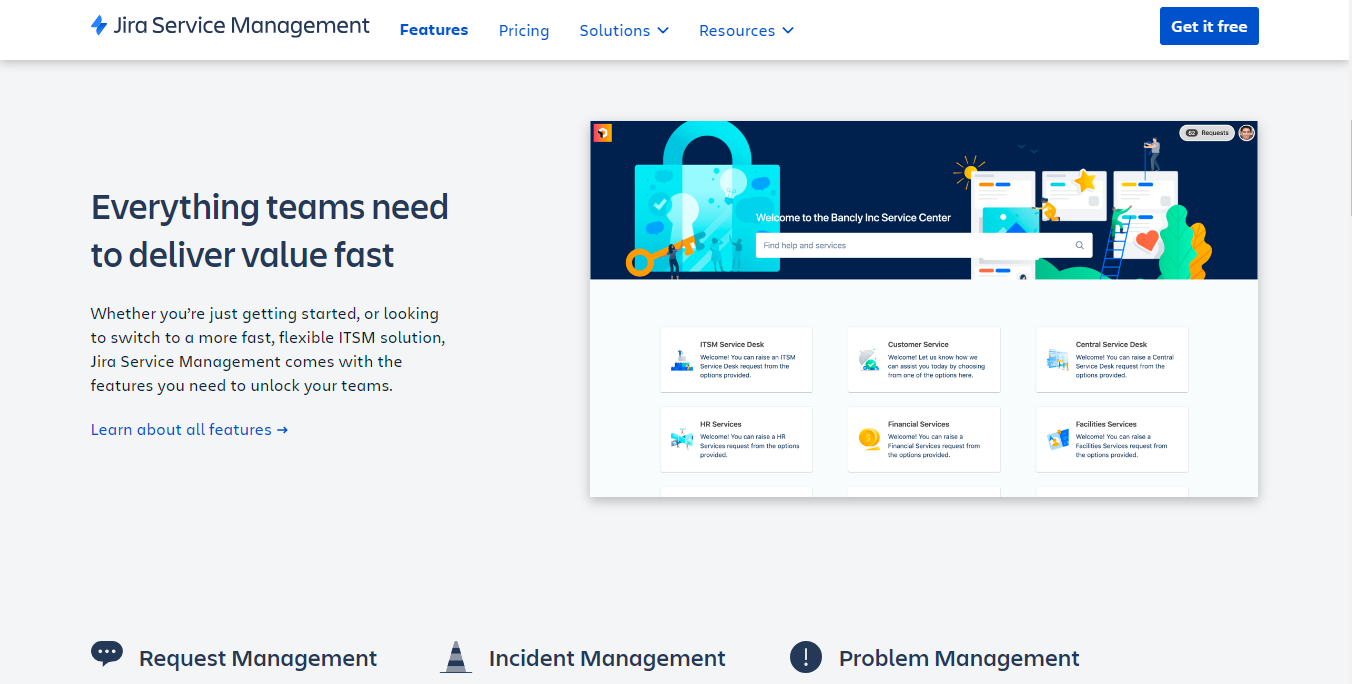Click the Jira Service Management lightning bolt logo
This screenshot has width=1352, height=684.
(x=99, y=26)
